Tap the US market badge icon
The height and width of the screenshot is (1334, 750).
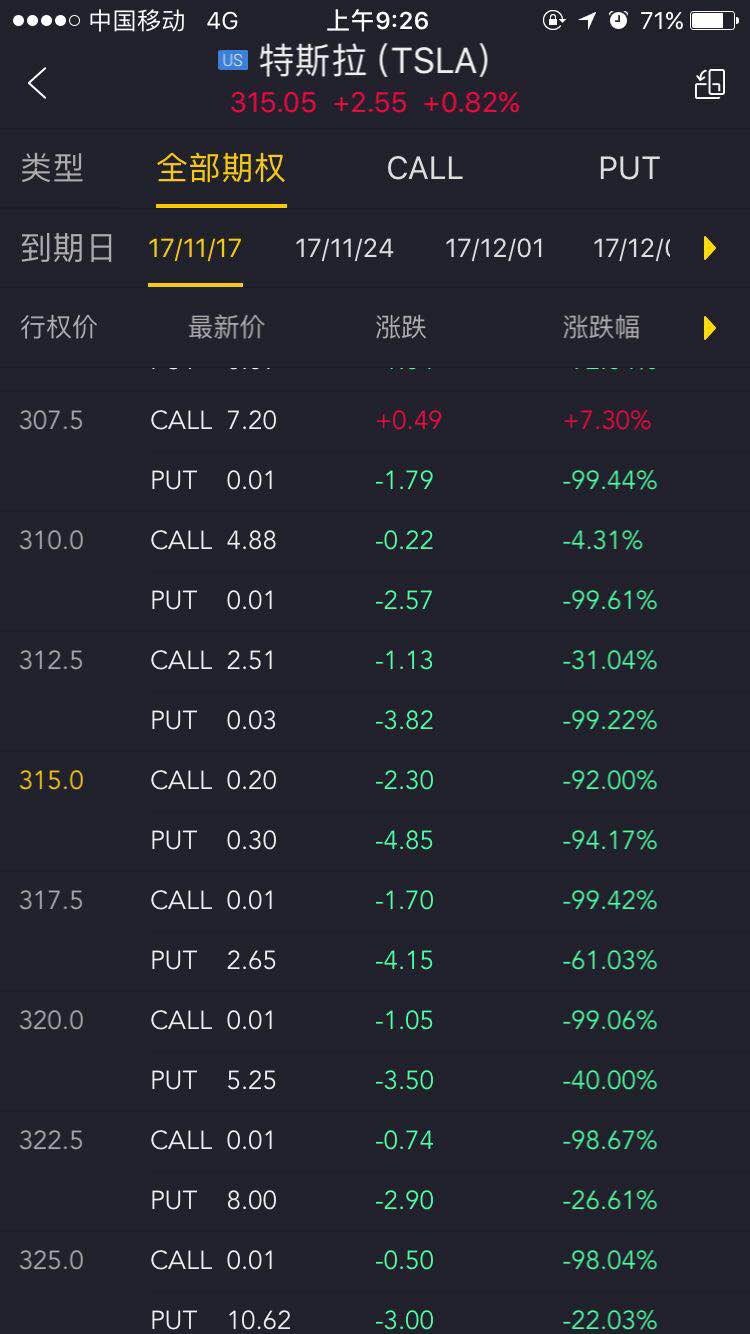point(232,61)
